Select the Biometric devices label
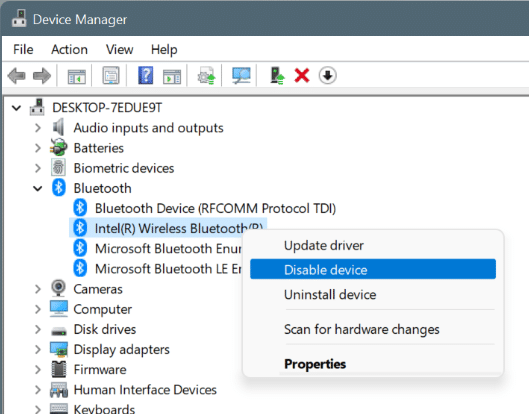529x414 pixels. [x=124, y=168]
